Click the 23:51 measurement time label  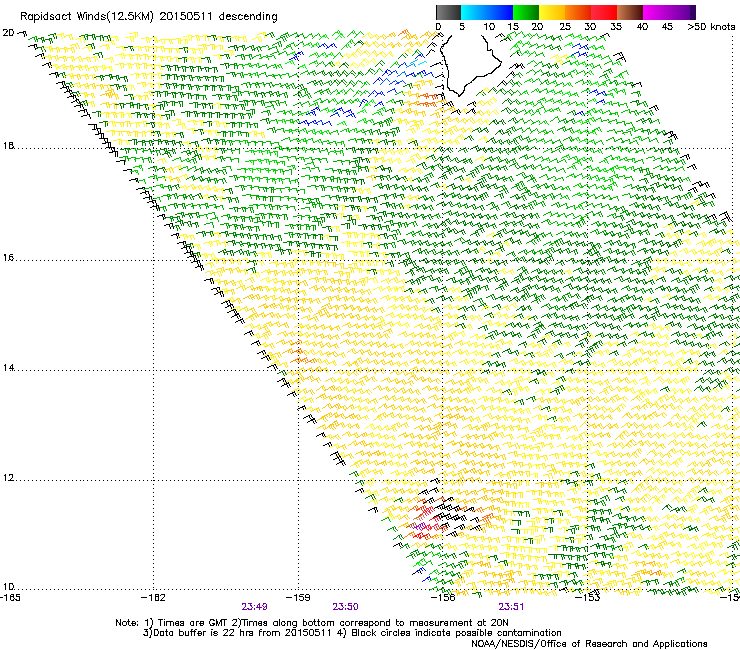511,607
